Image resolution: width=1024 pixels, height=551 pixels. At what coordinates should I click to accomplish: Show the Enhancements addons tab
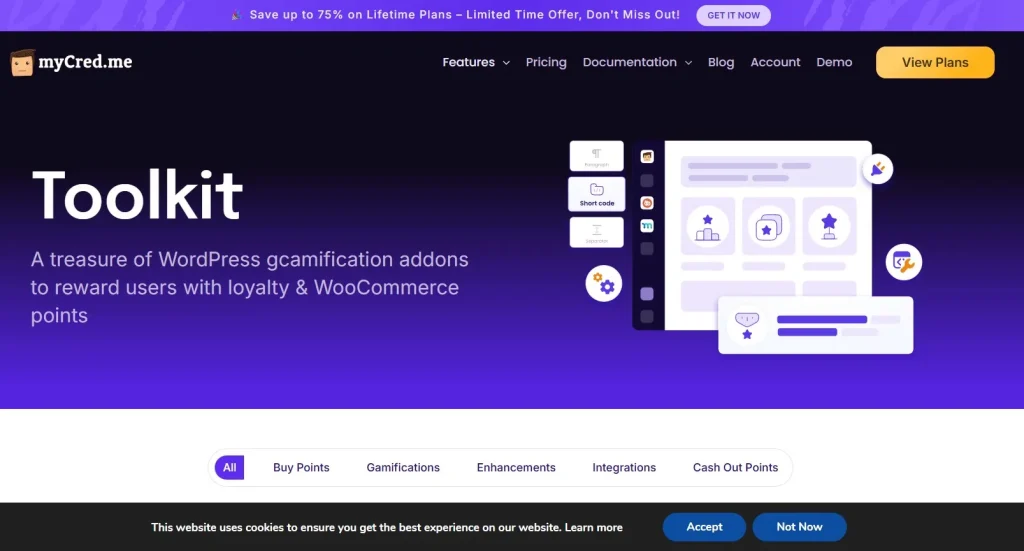(x=516, y=467)
